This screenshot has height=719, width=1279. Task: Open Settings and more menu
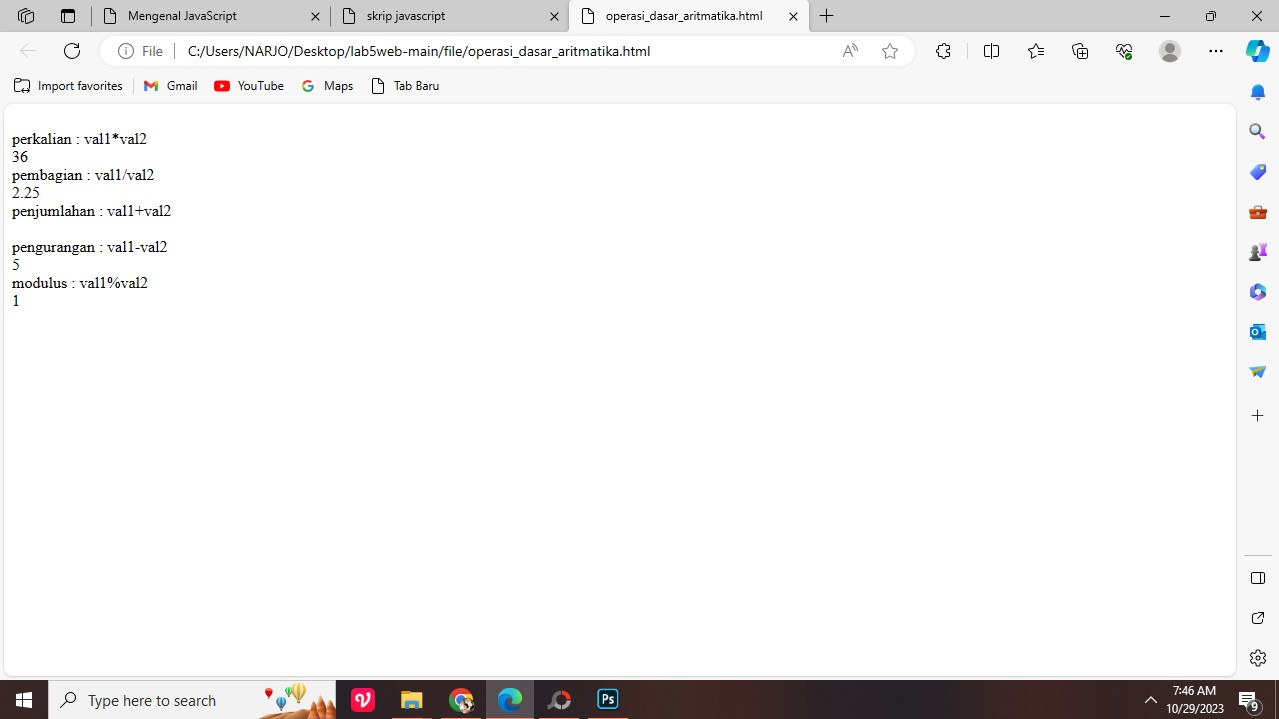1215,51
